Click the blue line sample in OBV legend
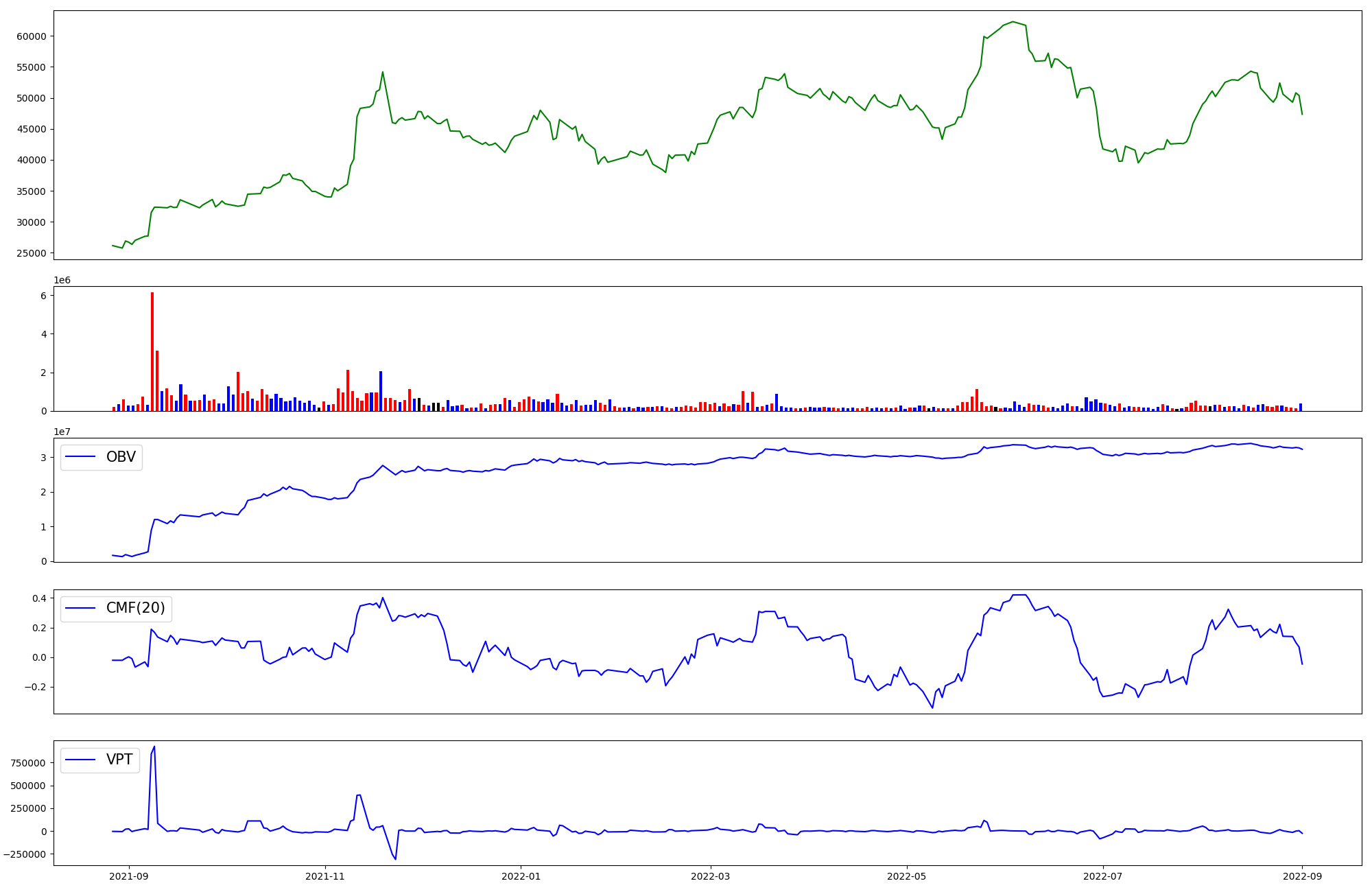The height and width of the screenshot is (892, 1372). pos(81,457)
